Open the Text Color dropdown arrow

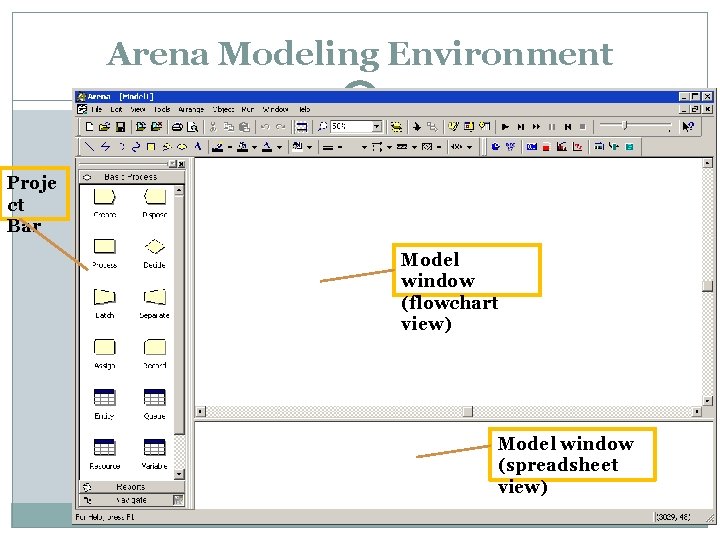coord(279,147)
